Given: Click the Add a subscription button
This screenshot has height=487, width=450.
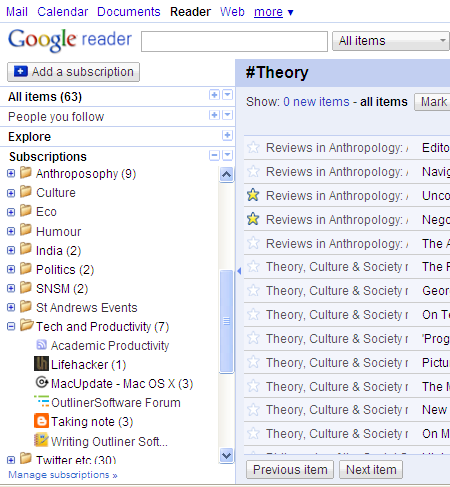Looking at the screenshot, I should click(x=73, y=72).
